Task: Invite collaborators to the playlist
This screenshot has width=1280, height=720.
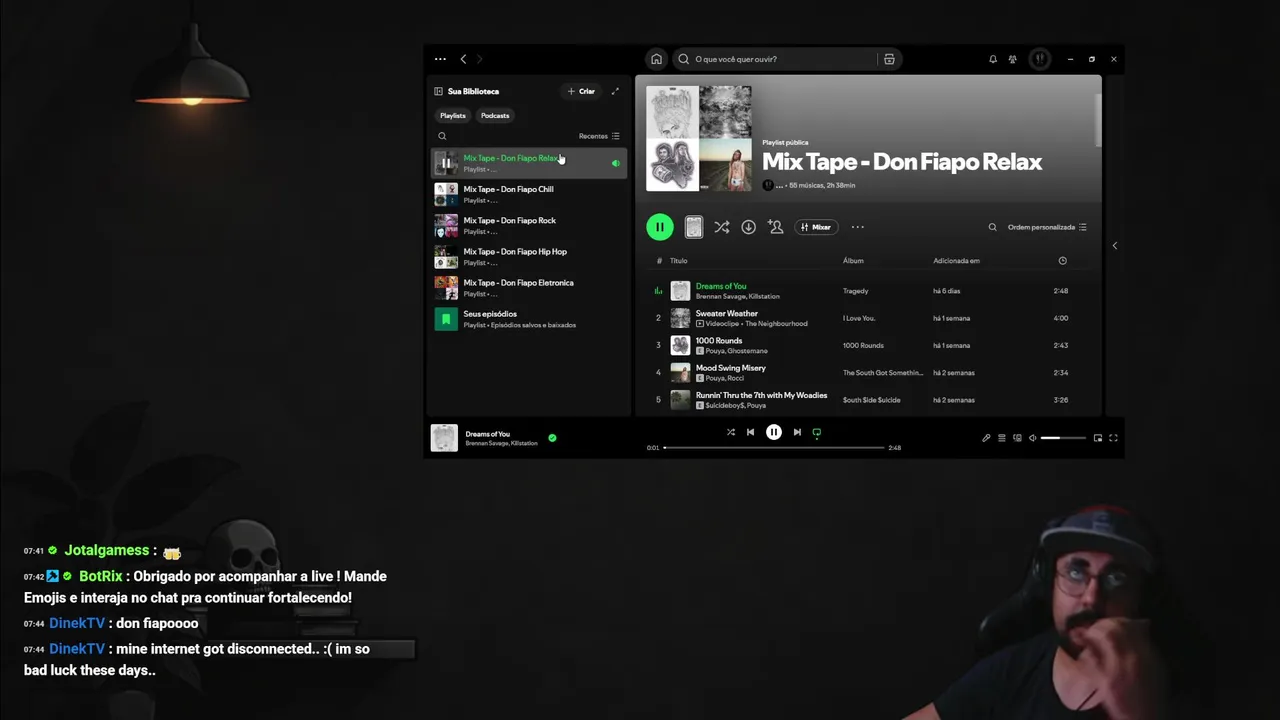Action: click(x=775, y=227)
